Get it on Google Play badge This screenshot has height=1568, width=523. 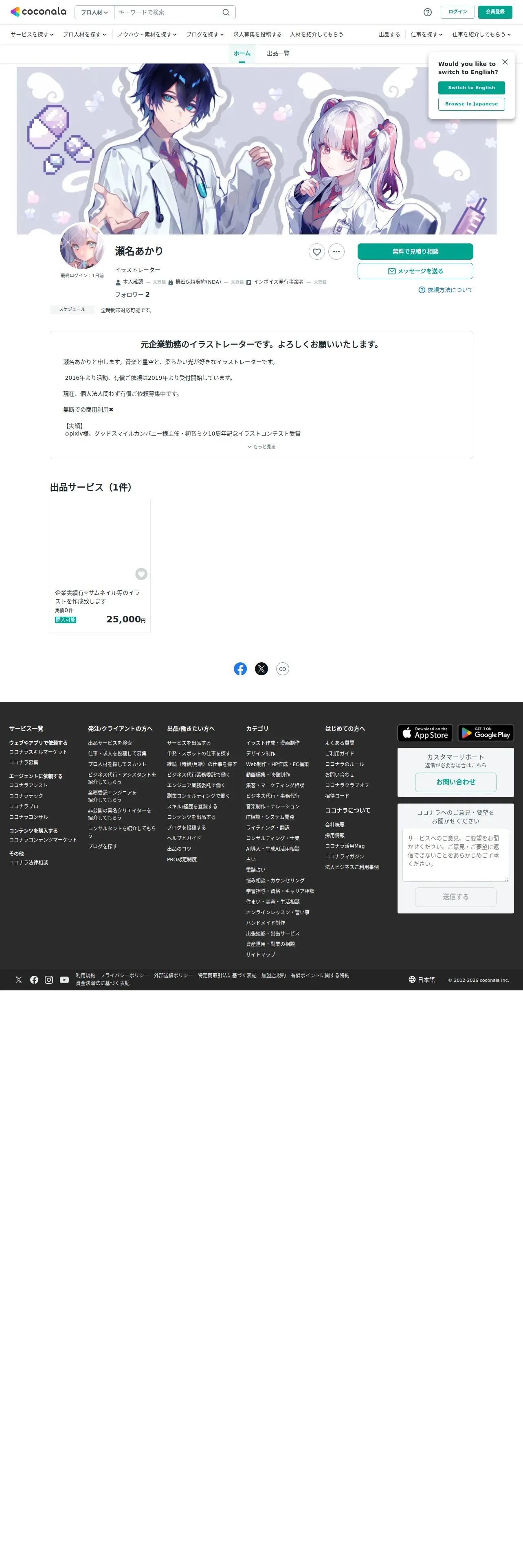[486, 733]
